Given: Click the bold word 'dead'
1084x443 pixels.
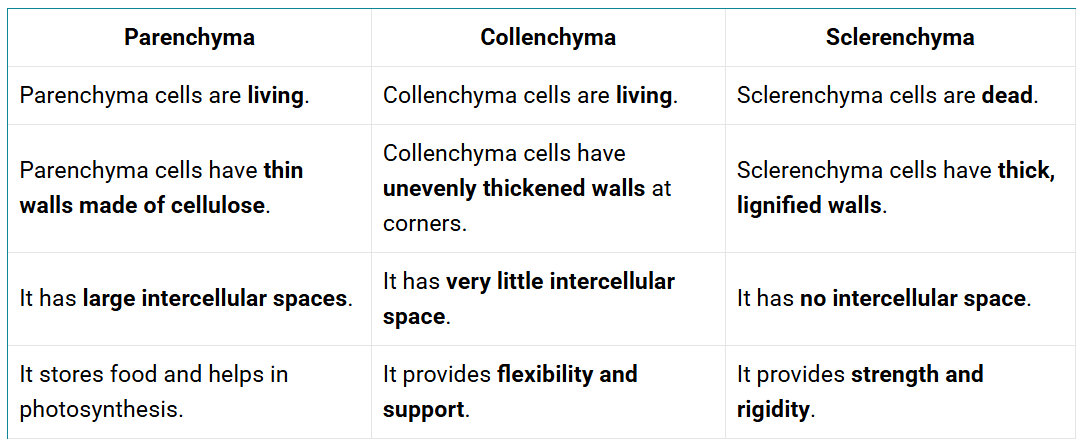Looking at the screenshot, I should pos(1008,96).
